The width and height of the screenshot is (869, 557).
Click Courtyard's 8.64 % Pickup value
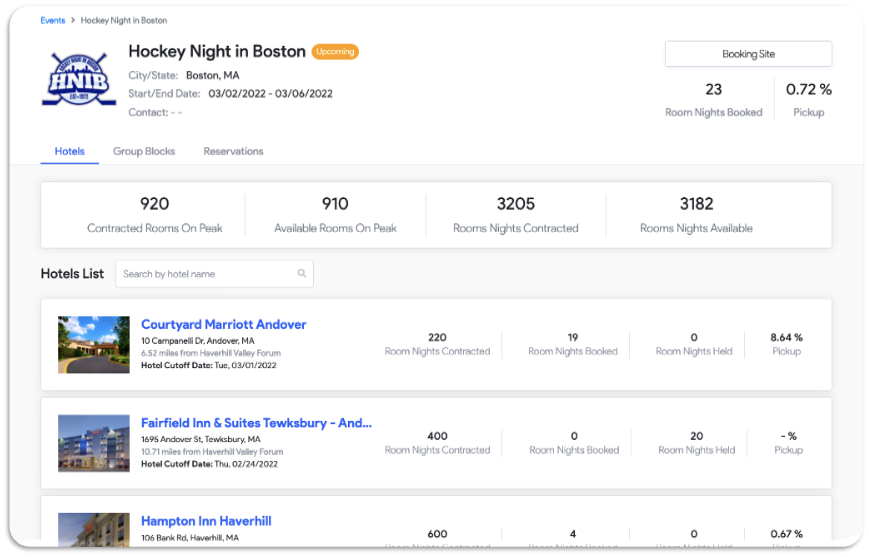tap(786, 338)
